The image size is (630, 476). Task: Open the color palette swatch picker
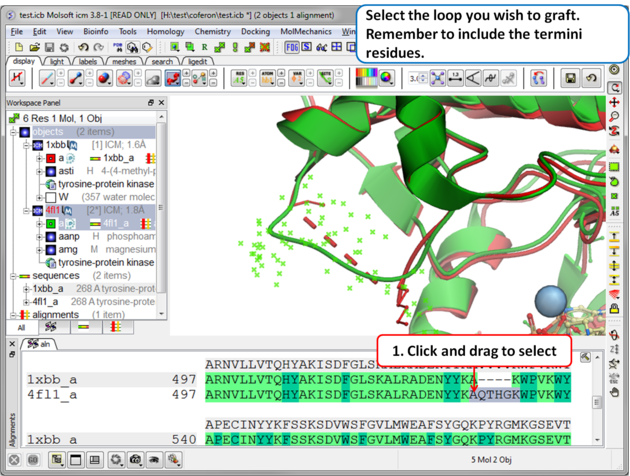click(x=368, y=78)
